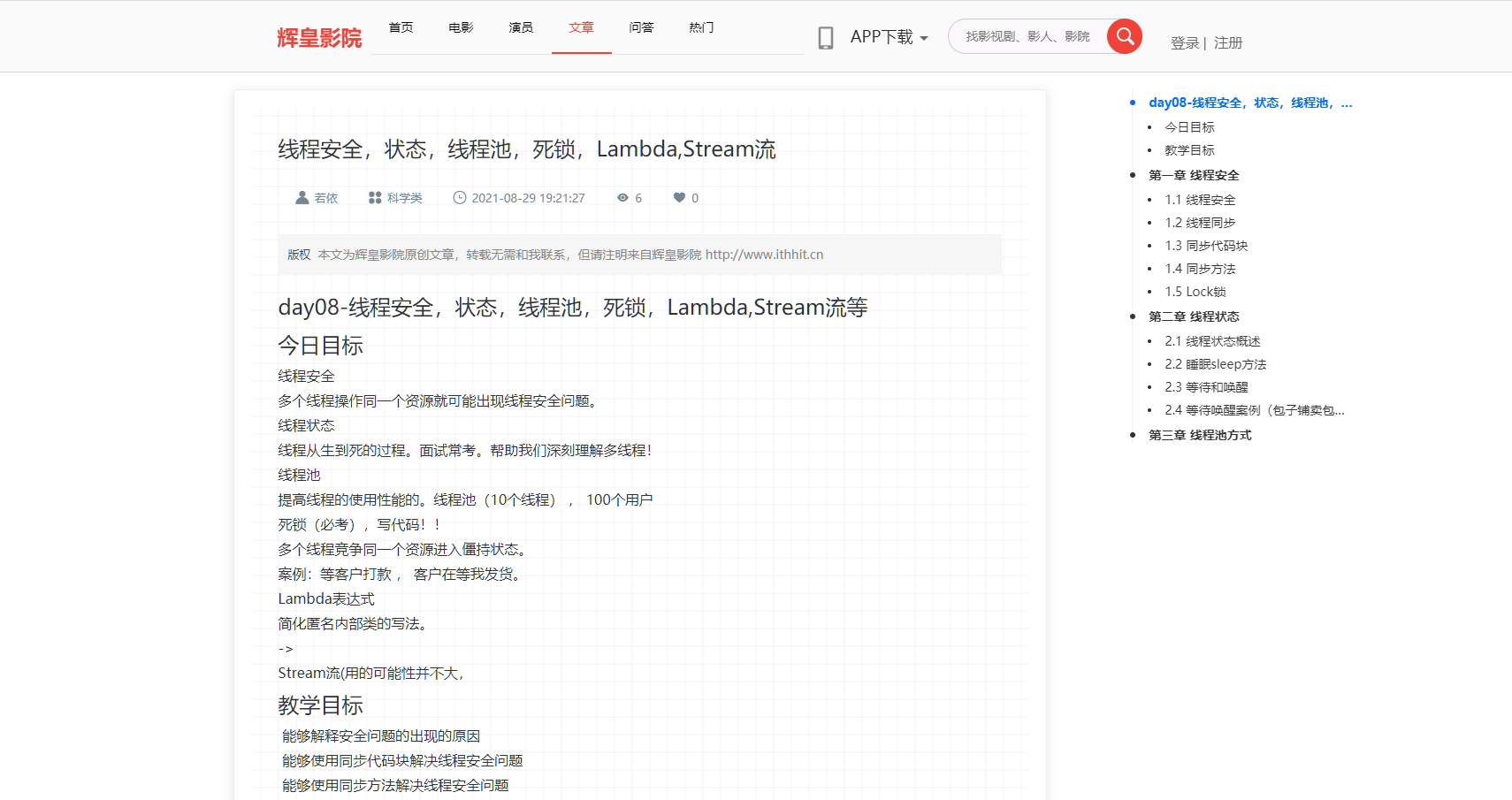The image size is (1512, 800).
Task: Like the article via the heart icon
Action: point(677,197)
